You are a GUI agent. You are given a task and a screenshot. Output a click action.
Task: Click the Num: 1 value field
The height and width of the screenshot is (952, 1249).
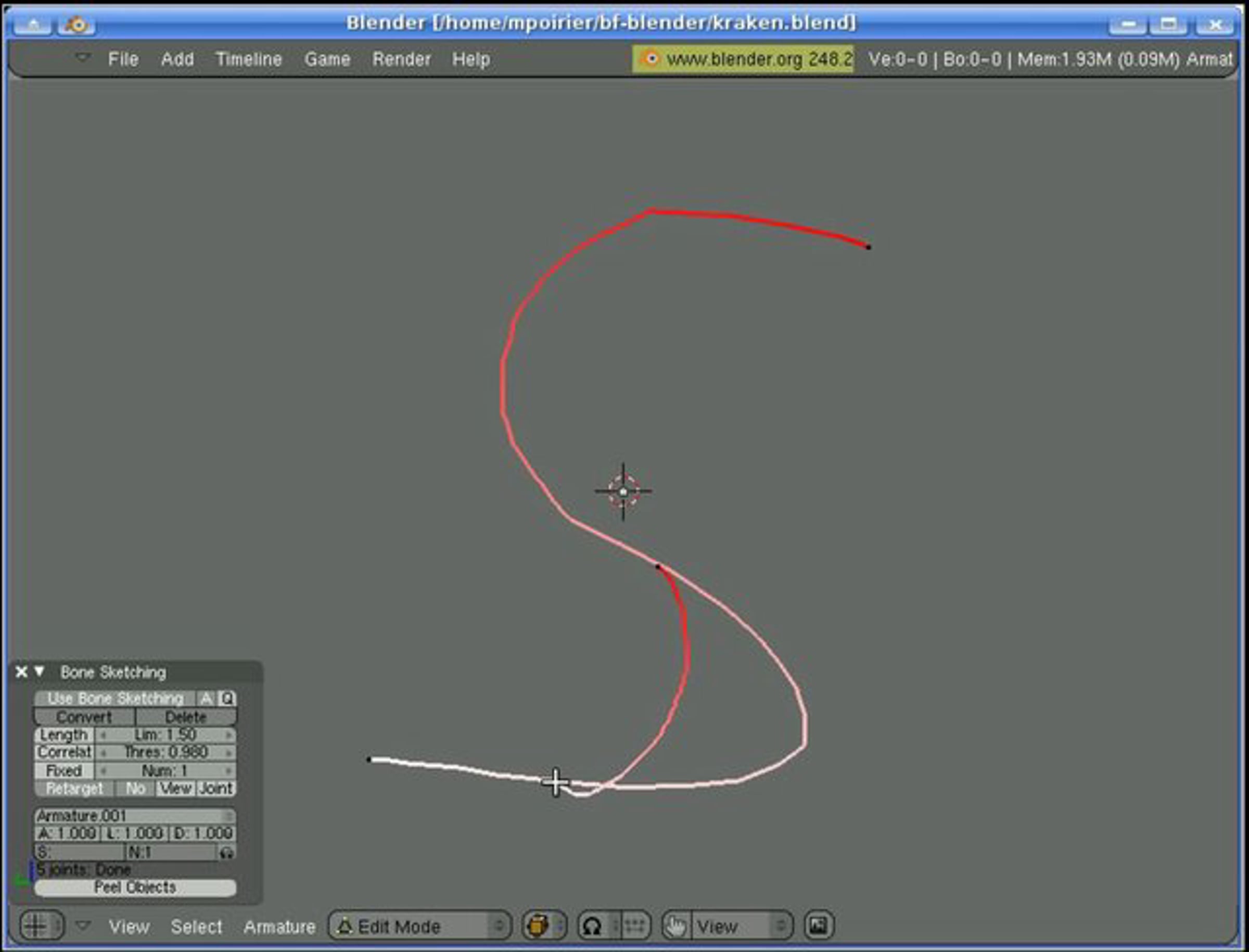[165, 770]
